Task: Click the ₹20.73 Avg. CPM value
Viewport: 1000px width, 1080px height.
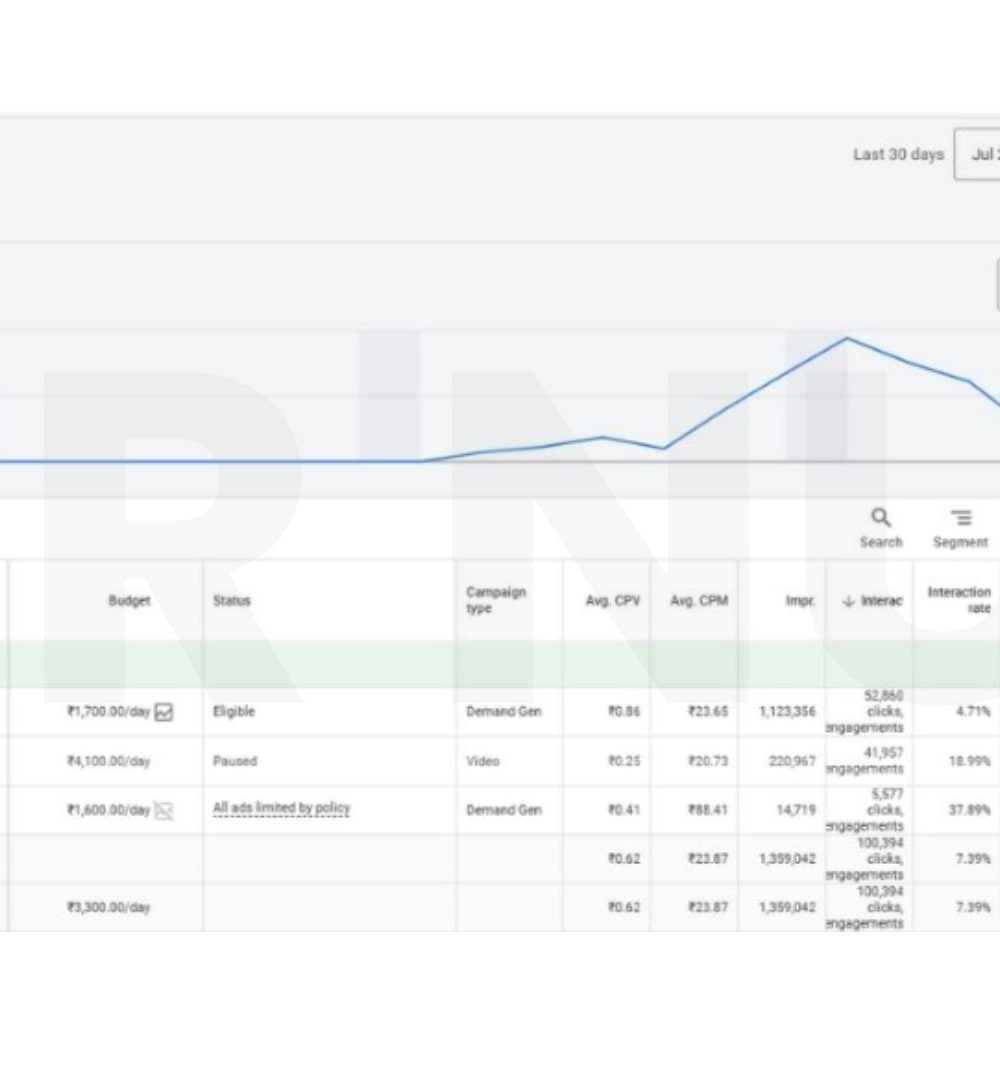Action: tap(708, 761)
